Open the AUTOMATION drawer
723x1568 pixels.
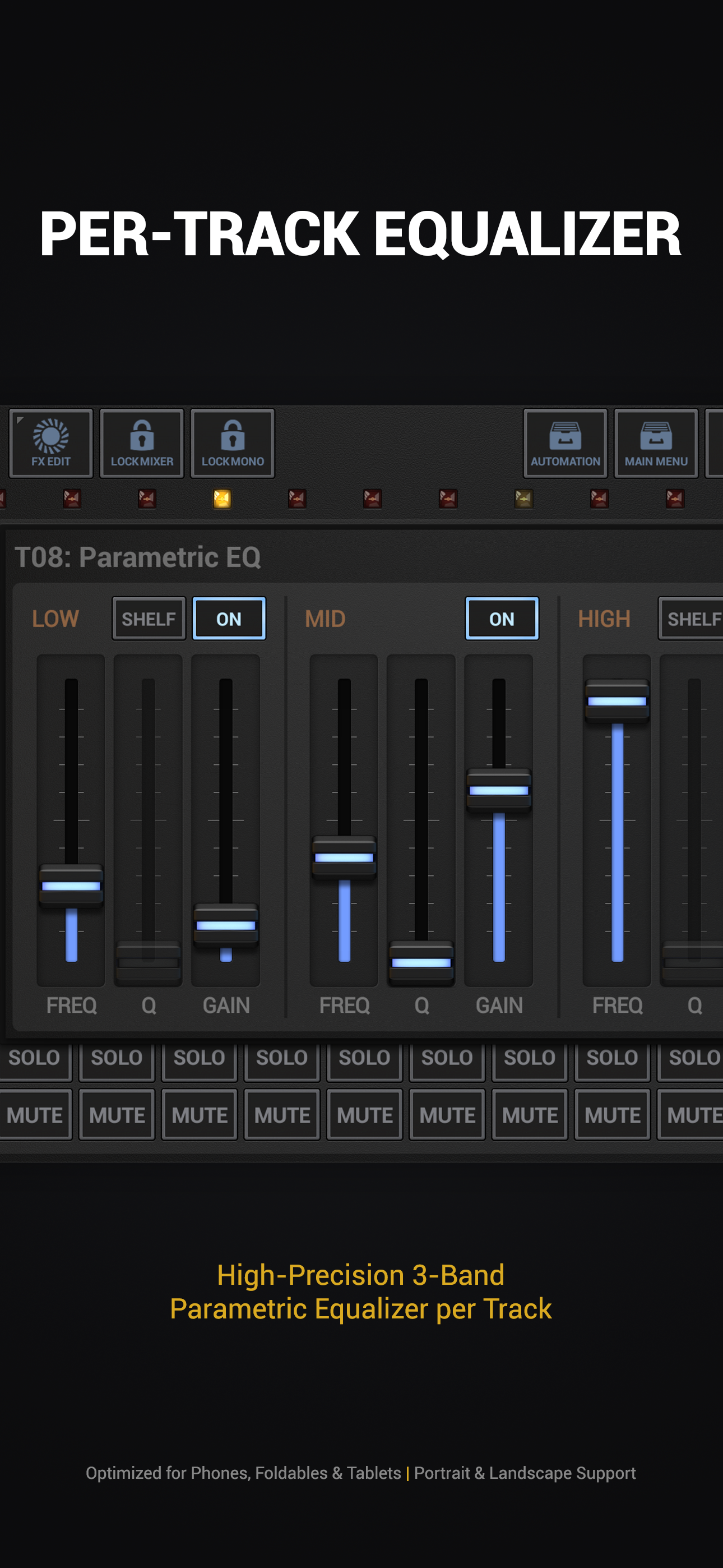pos(566,443)
